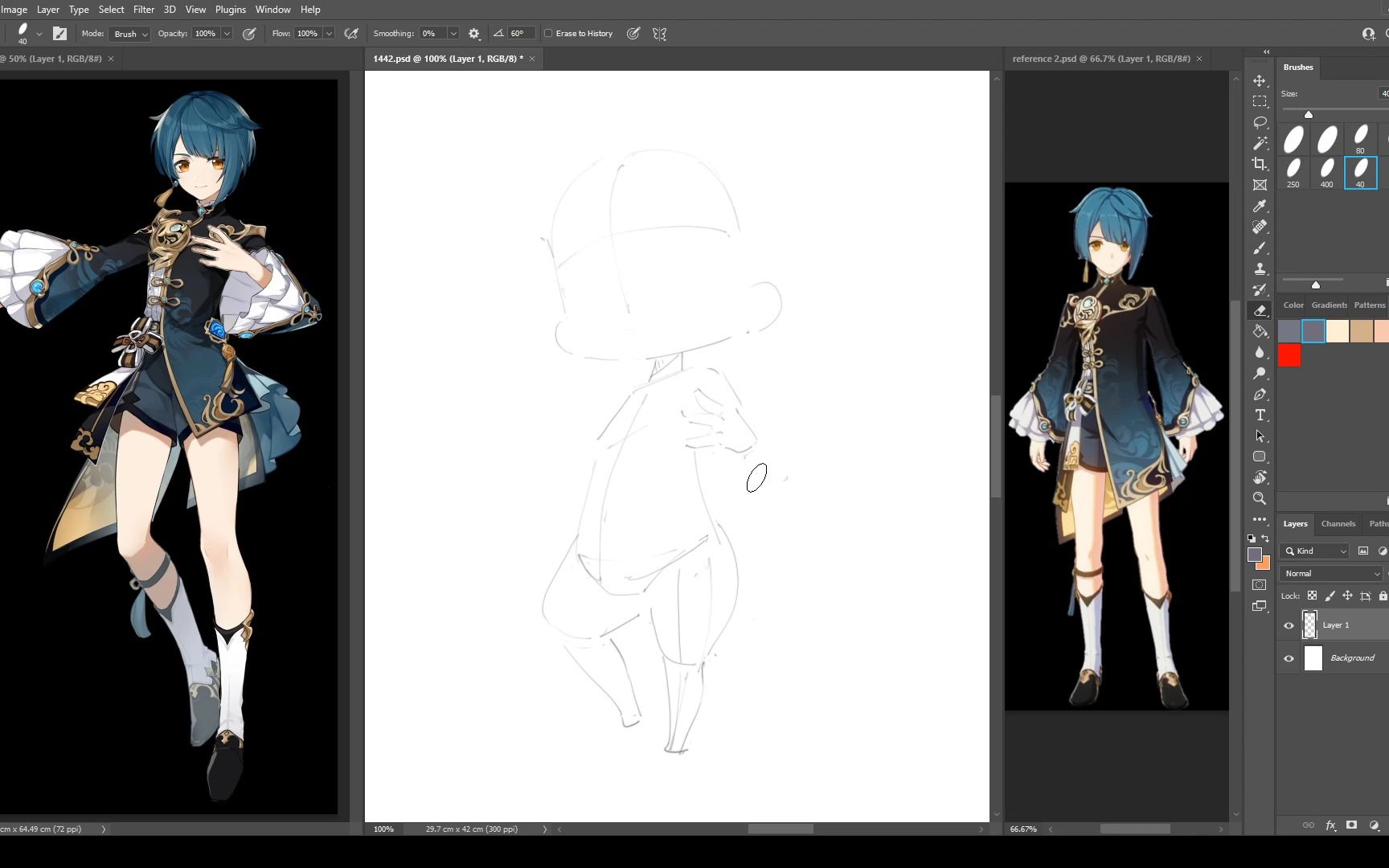Image resolution: width=1389 pixels, height=868 pixels.
Task: Open eraser Mode dropdown
Action: (x=130, y=34)
